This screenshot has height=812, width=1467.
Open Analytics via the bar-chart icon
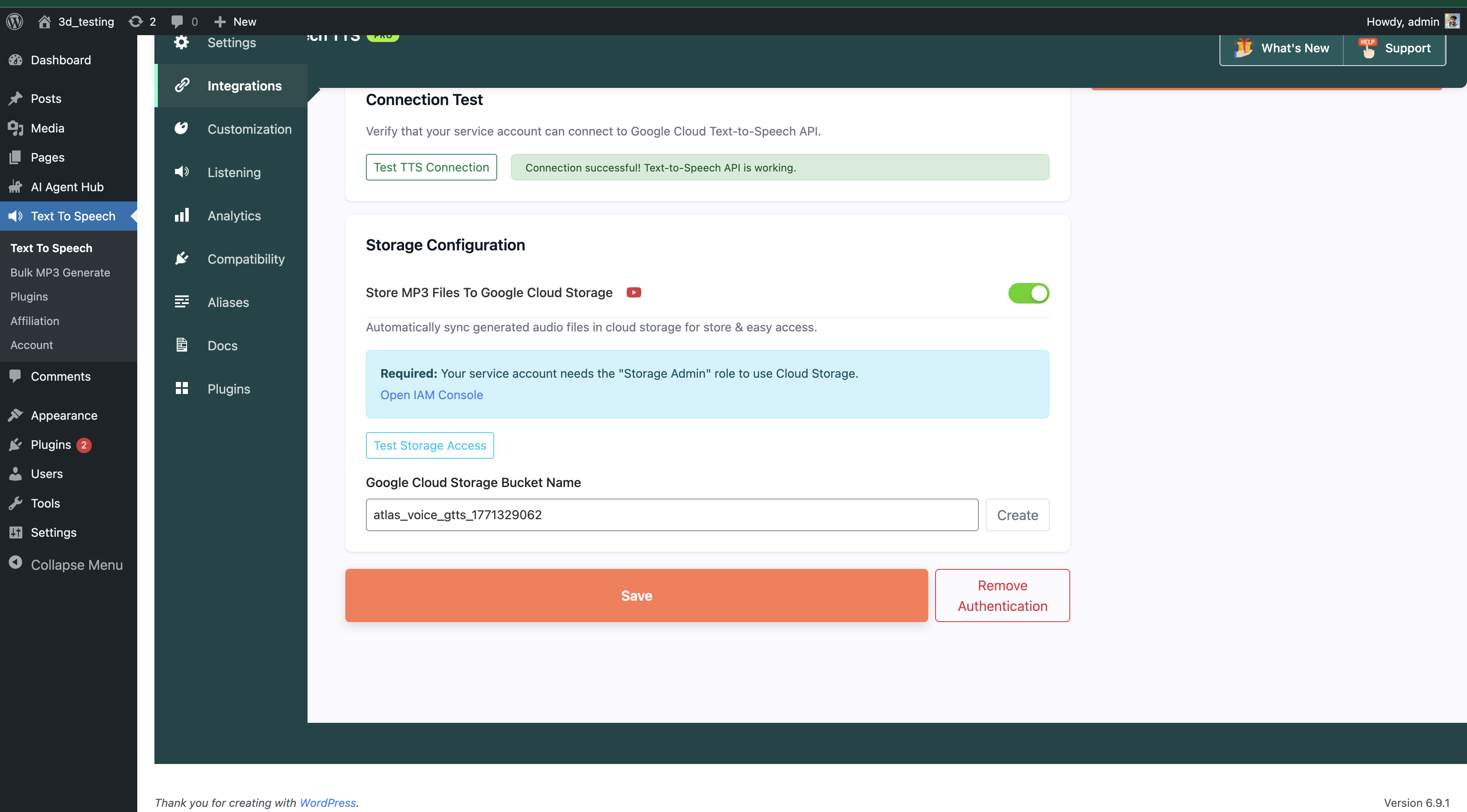182,215
